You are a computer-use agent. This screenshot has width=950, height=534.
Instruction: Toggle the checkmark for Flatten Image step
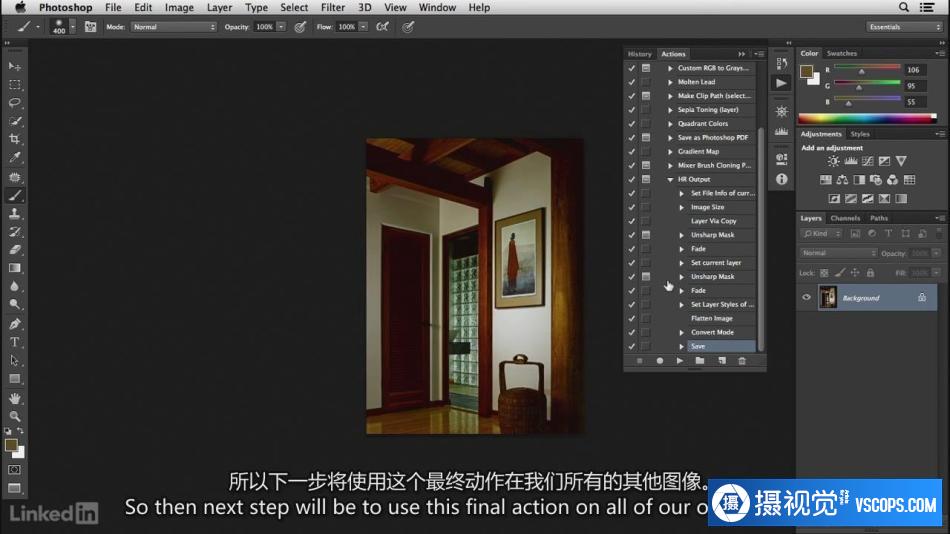(x=631, y=319)
